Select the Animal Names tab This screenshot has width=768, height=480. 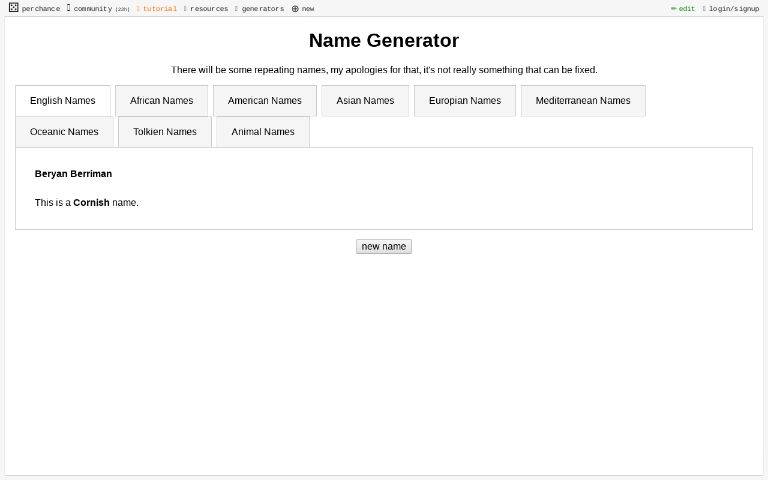(262, 132)
